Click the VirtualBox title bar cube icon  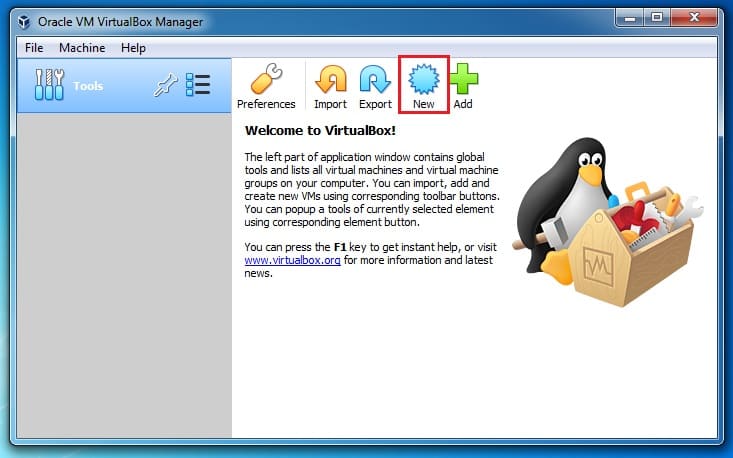(24, 22)
